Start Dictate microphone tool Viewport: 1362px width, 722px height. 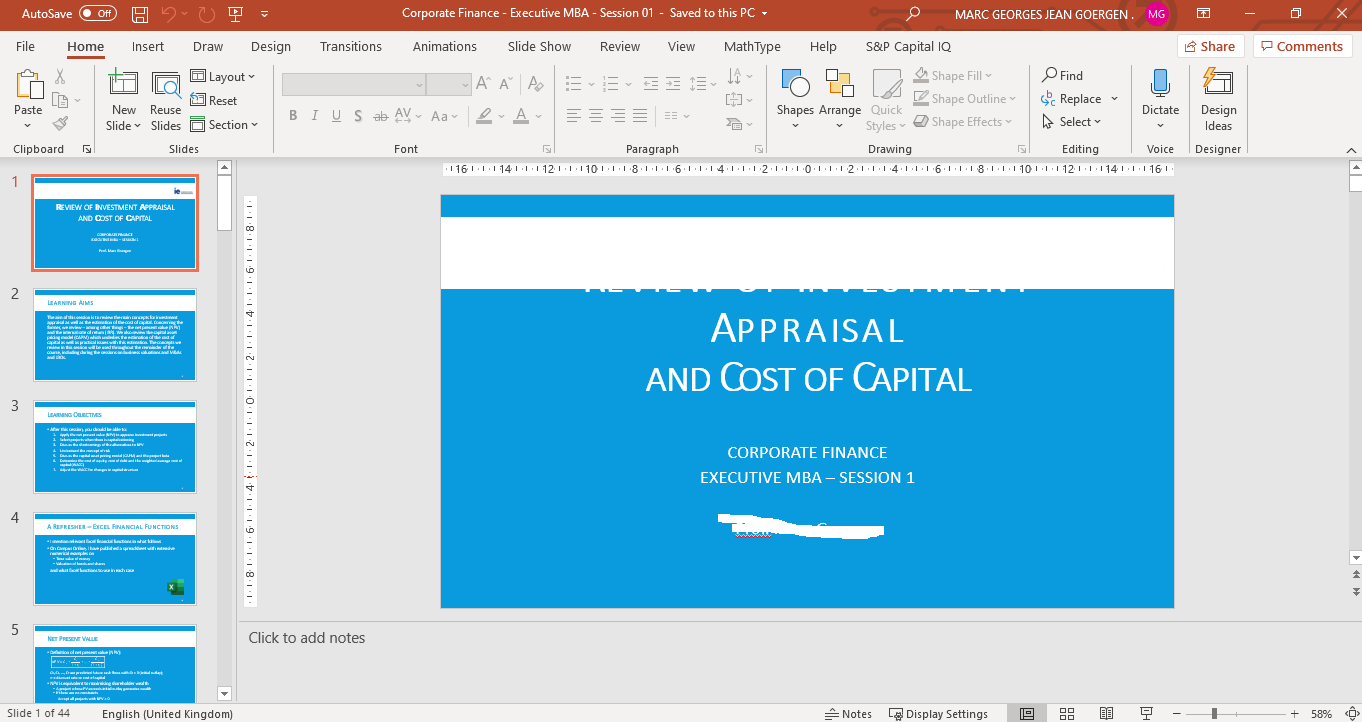coord(1160,86)
